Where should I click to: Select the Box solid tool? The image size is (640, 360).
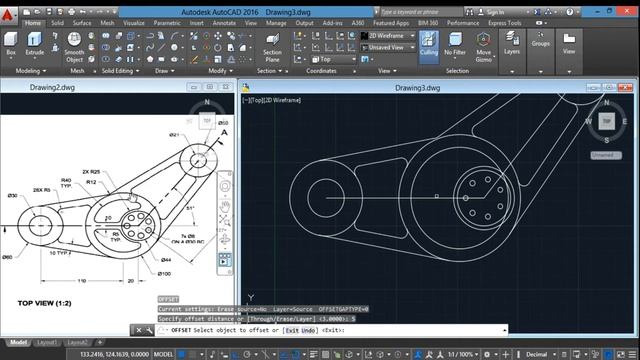click(11, 44)
